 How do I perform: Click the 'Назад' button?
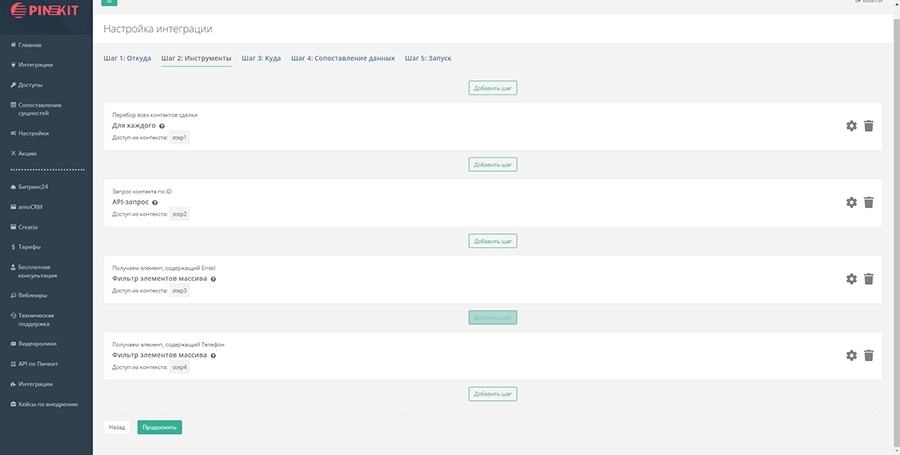(x=117, y=427)
